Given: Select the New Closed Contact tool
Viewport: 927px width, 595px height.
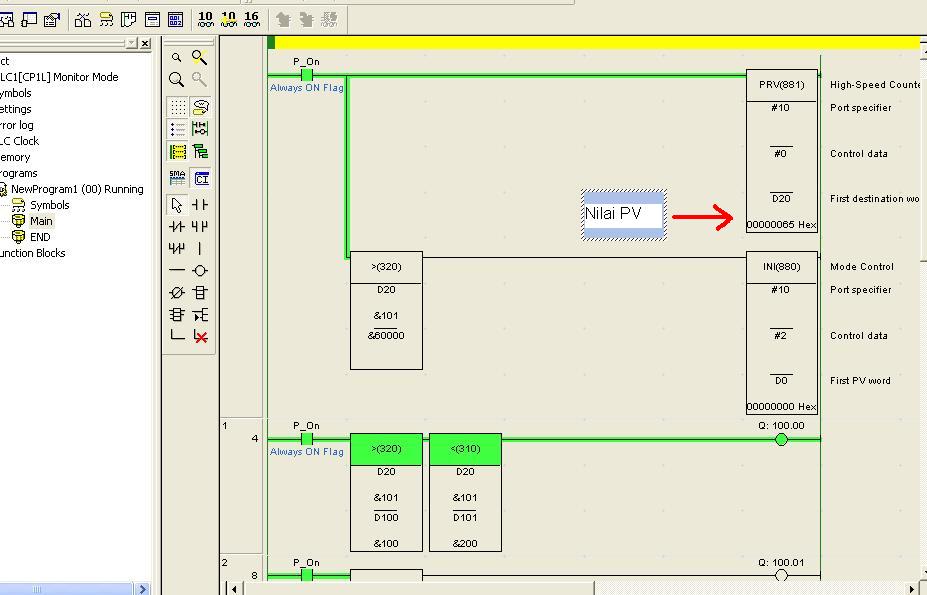Looking at the screenshot, I should click(x=178, y=226).
